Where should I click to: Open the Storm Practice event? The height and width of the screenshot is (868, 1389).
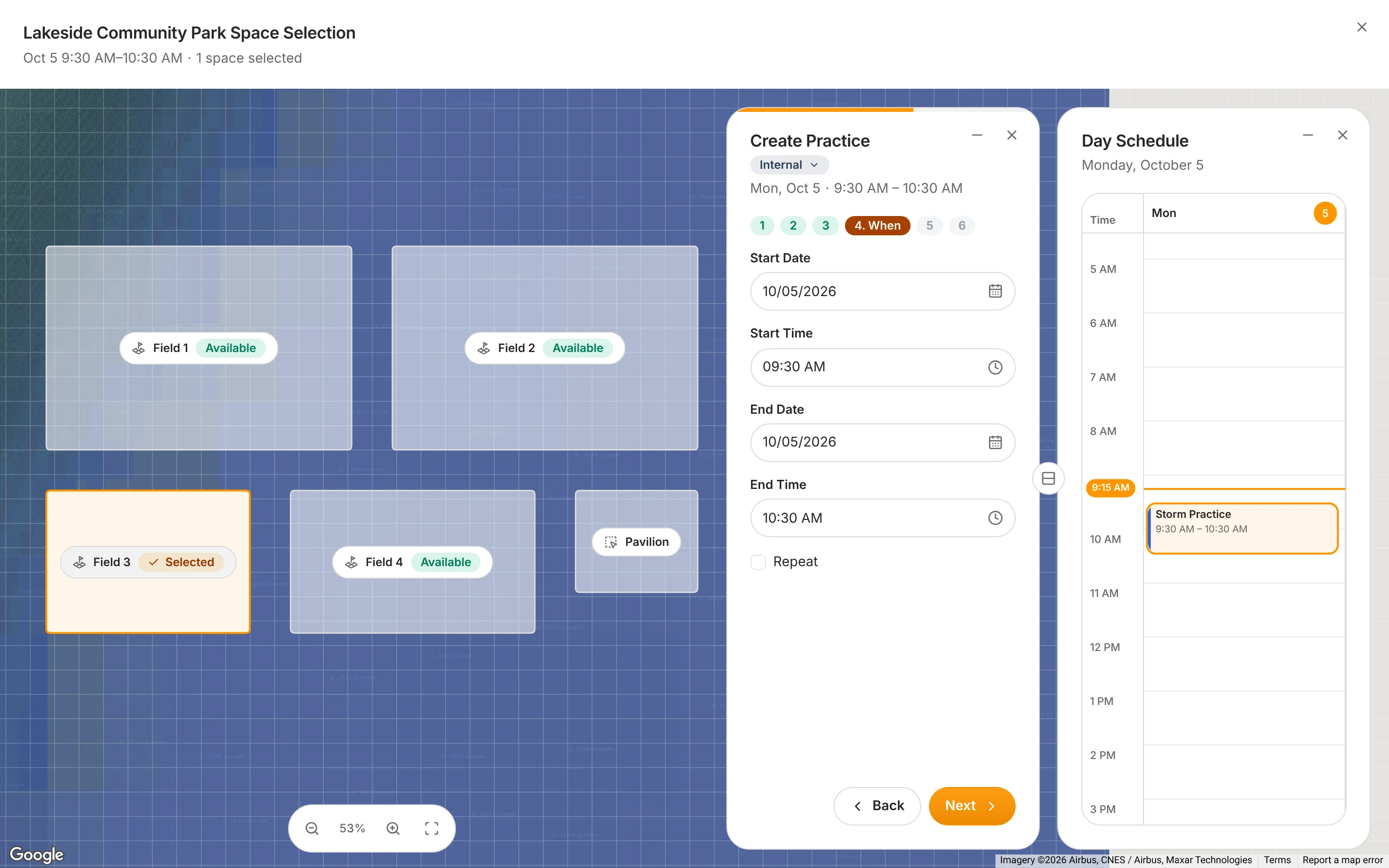(x=1242, y=528)
